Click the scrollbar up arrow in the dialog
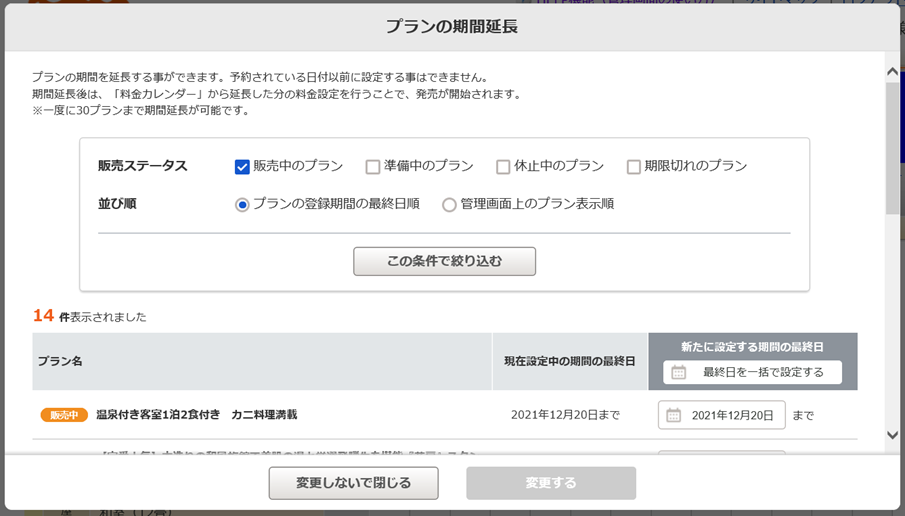 tap(892, 72)
